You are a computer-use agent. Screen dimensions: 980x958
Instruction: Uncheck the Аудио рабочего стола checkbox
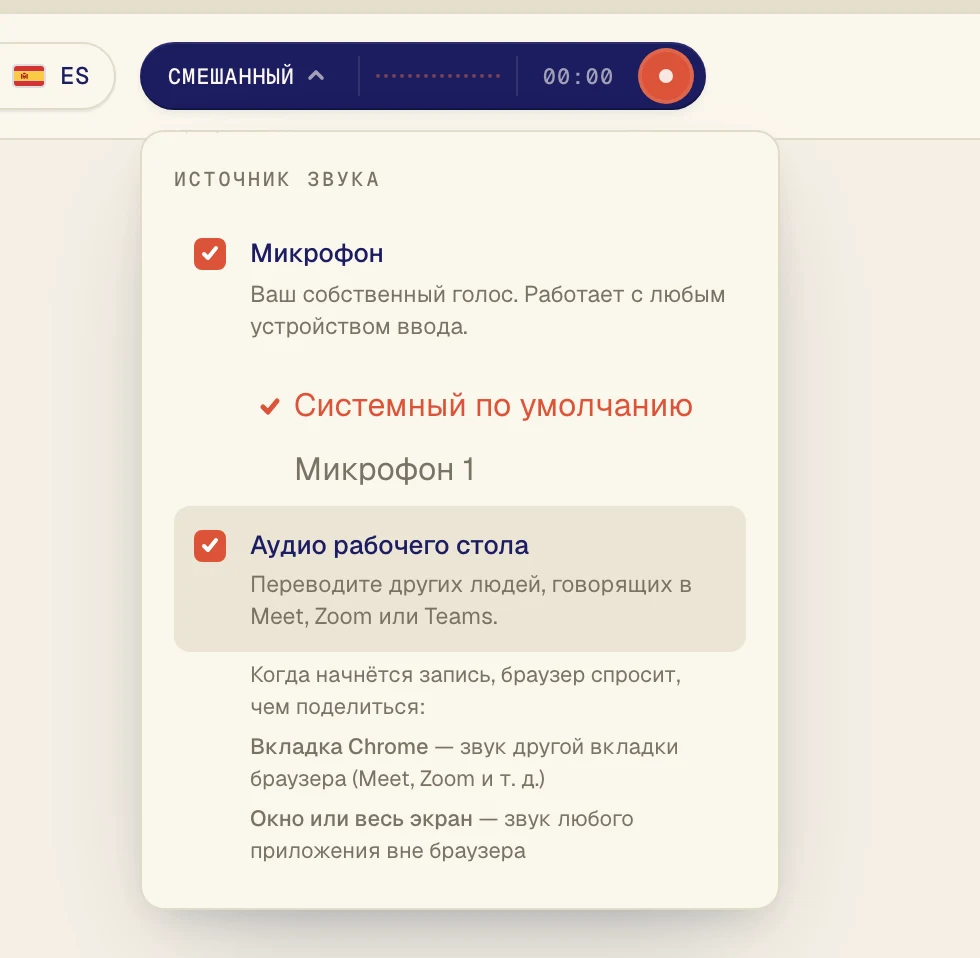tap(210, 546)
